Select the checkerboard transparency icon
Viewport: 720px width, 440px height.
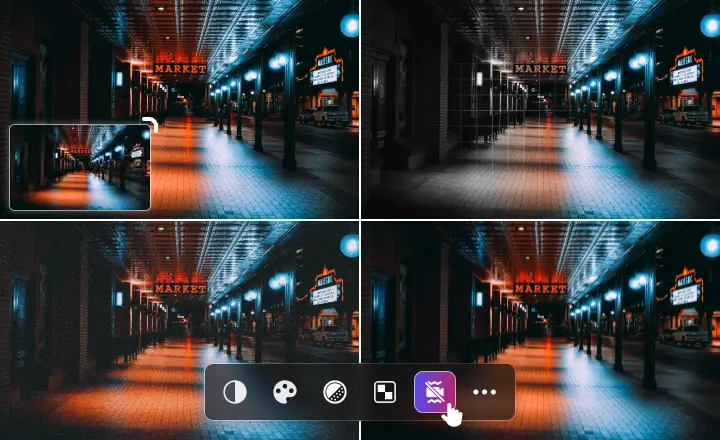click(x=385, y=392)
